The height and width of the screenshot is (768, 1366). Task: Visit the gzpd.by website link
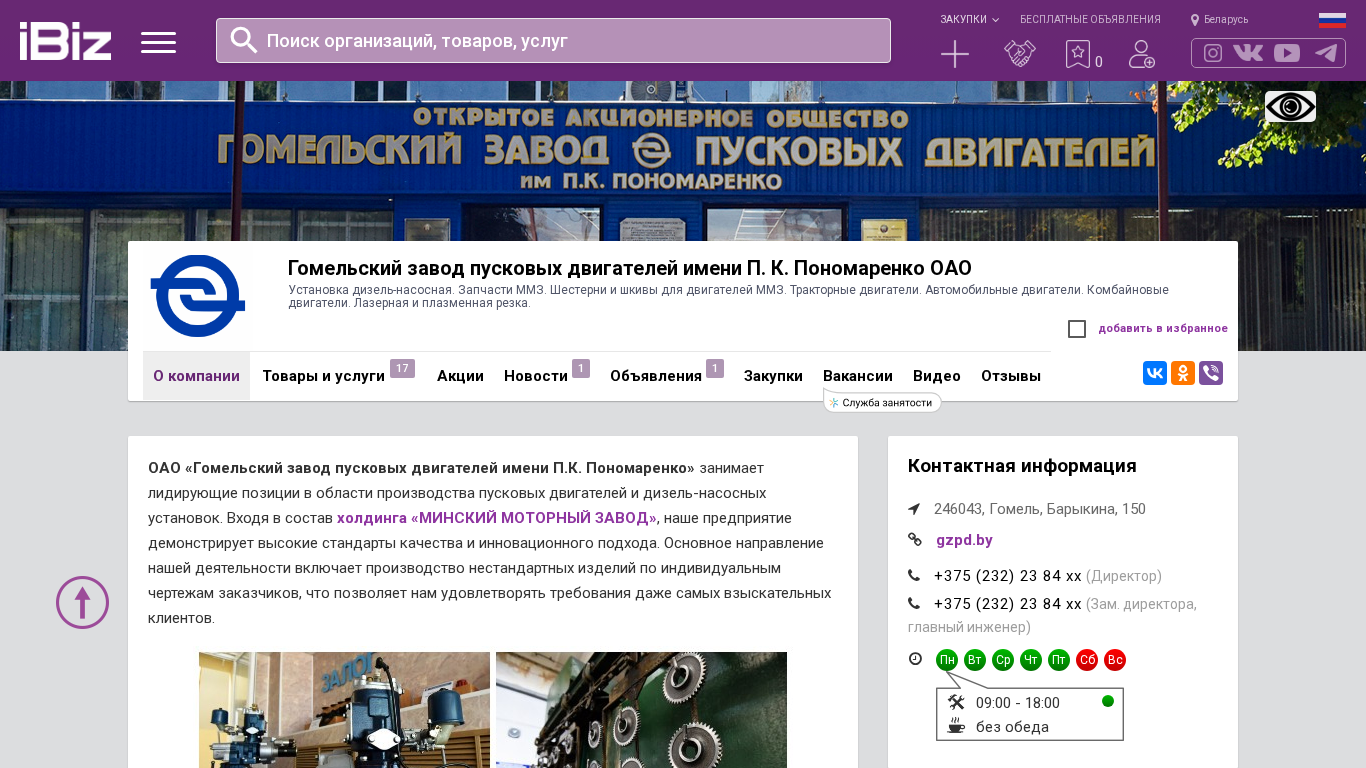[x=964, y=540]
